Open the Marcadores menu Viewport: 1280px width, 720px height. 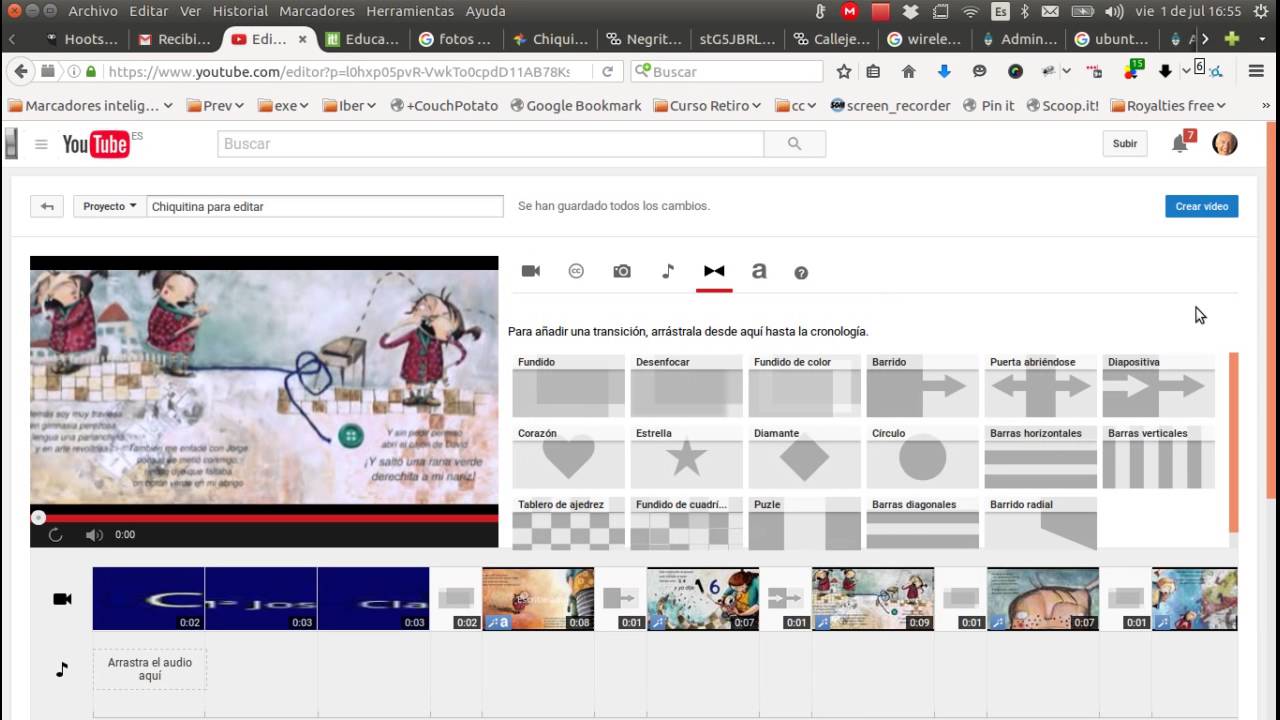tap(317, 11)
